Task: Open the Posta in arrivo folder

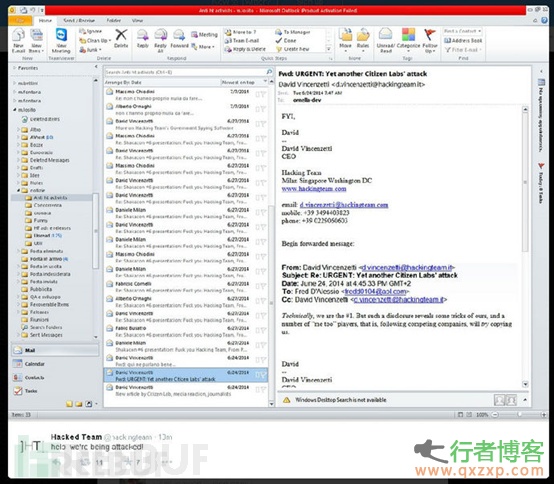Action: [x=45, y=259]
